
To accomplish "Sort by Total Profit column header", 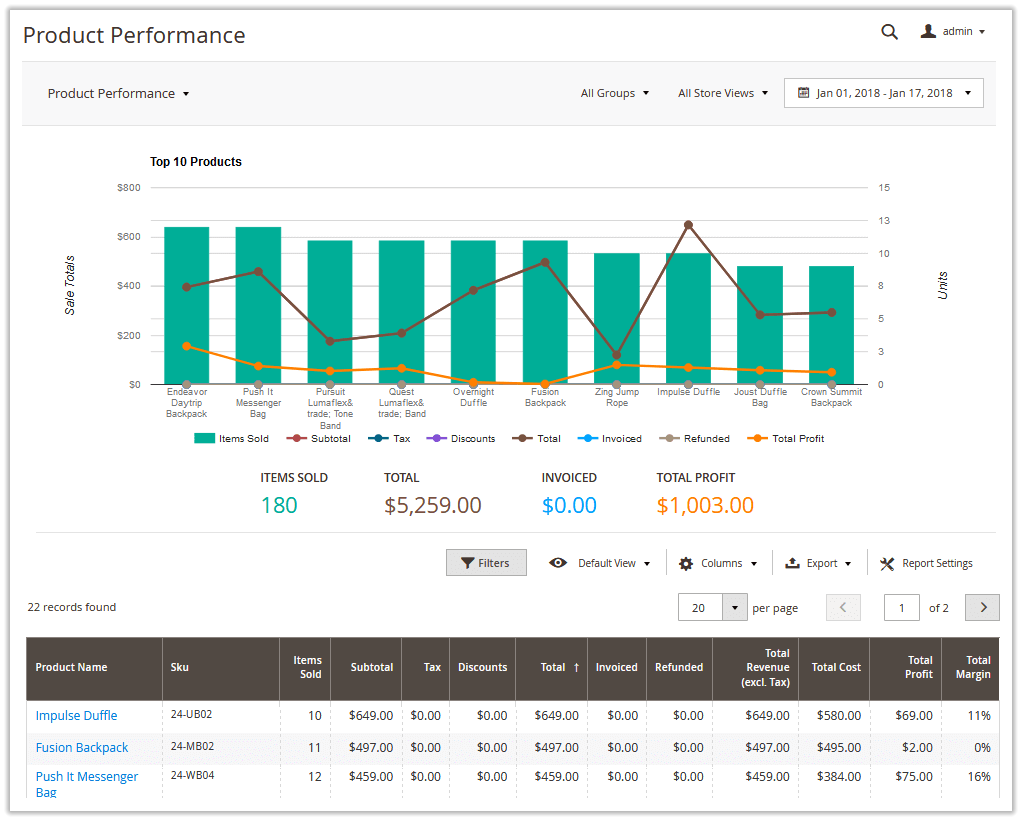I will [x=905, y=668].
